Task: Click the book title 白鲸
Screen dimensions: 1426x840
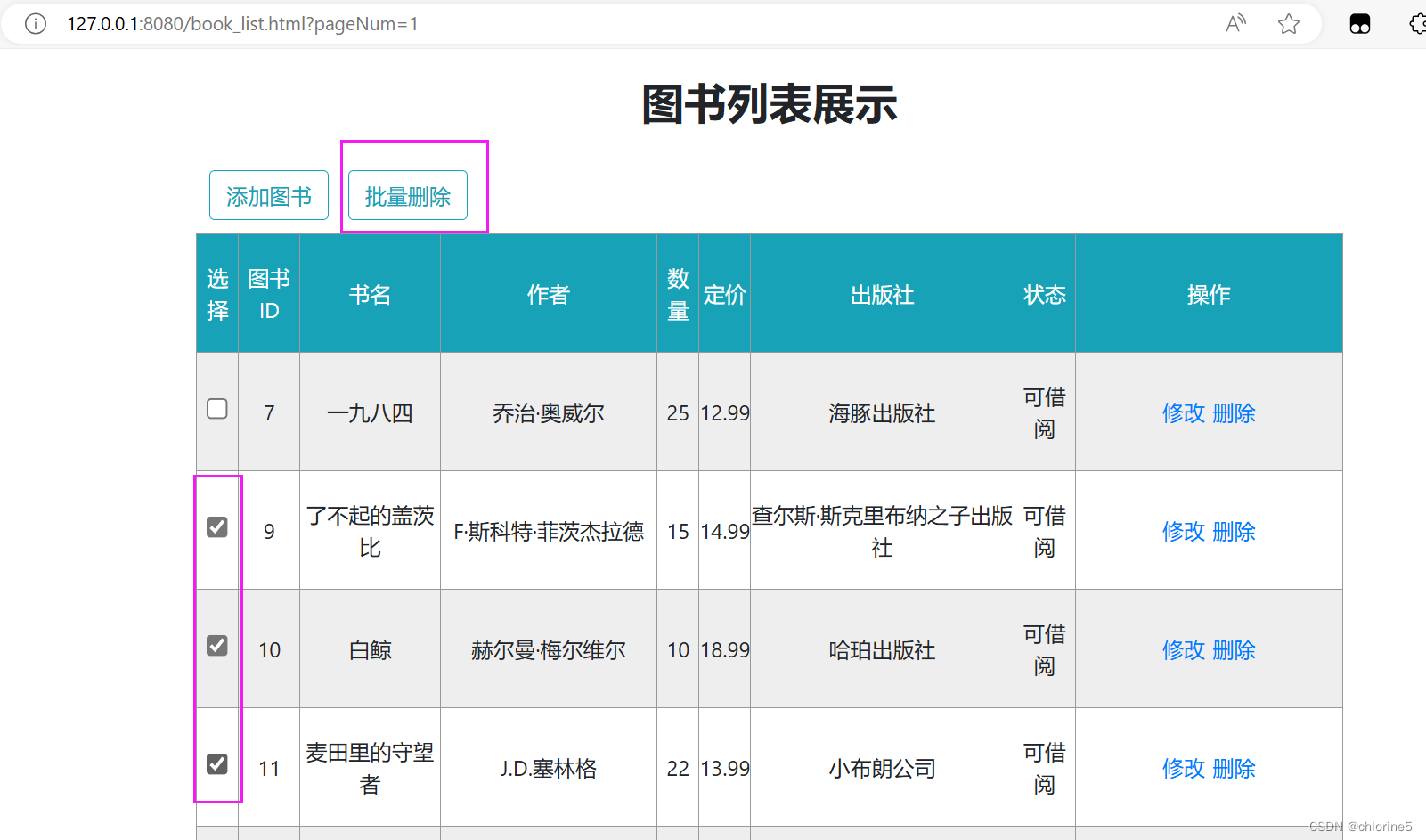Action: pyautogui.click(x=370, y=650)
